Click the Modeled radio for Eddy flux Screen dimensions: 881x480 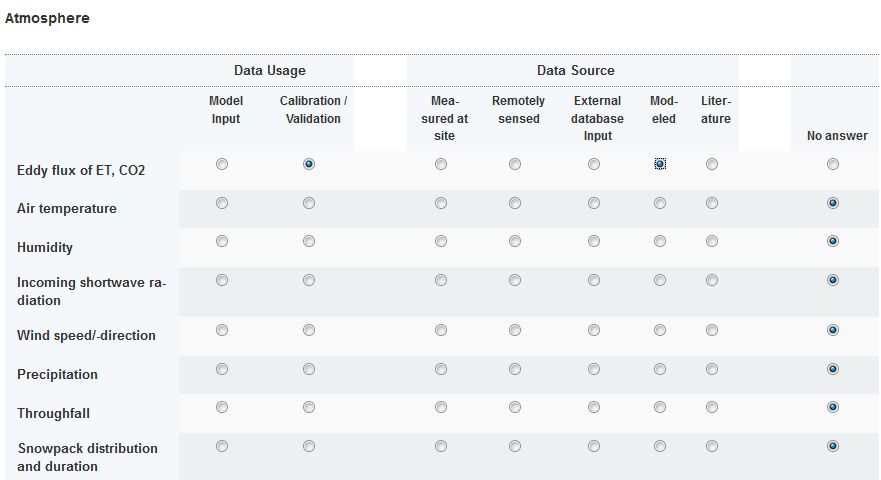[x=660, y=164]
